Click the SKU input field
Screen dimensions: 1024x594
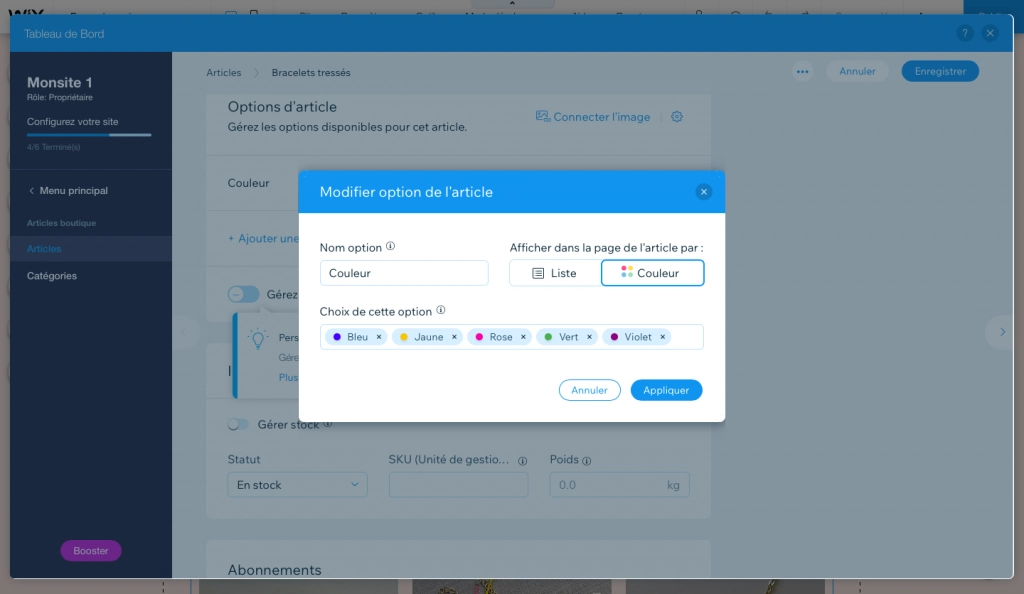pos(458,485)
